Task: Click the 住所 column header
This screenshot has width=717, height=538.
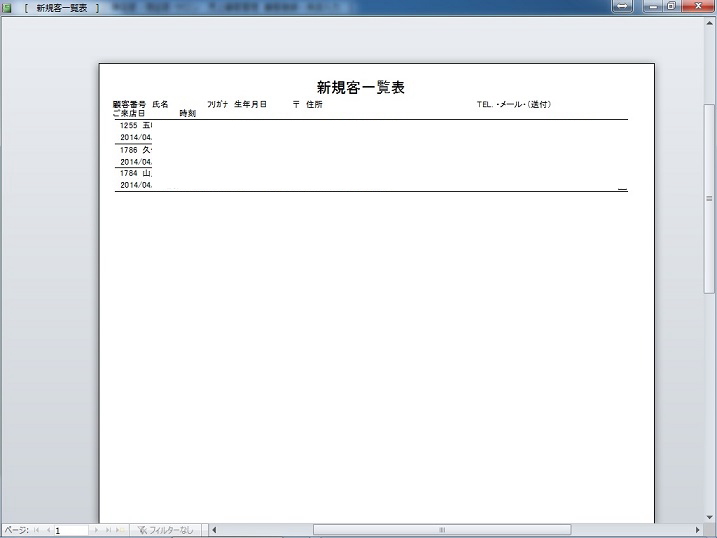Action: (x=314, y=104)
